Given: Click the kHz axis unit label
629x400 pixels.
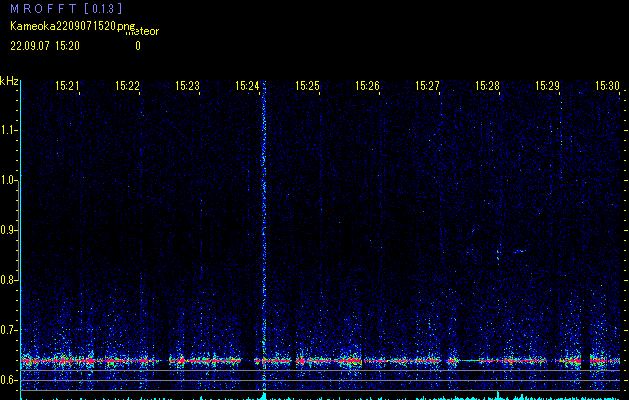Looking at the screenshot, I should pyautogui.click(x=9, y=81).
